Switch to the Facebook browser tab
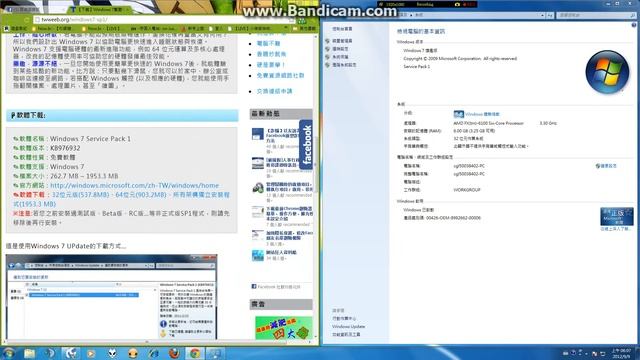640x360 pixels. tap(35, 9)
